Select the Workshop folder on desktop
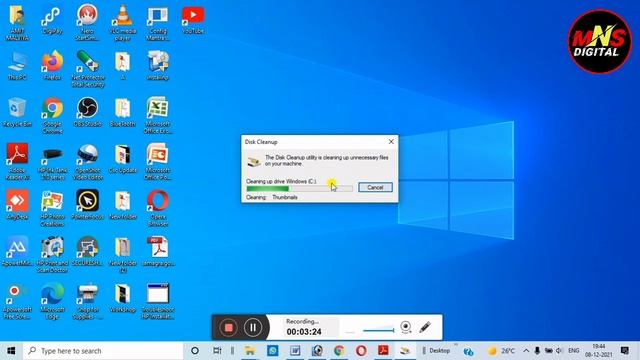Viewport: 640px width, 360px height. pos(122,298)
